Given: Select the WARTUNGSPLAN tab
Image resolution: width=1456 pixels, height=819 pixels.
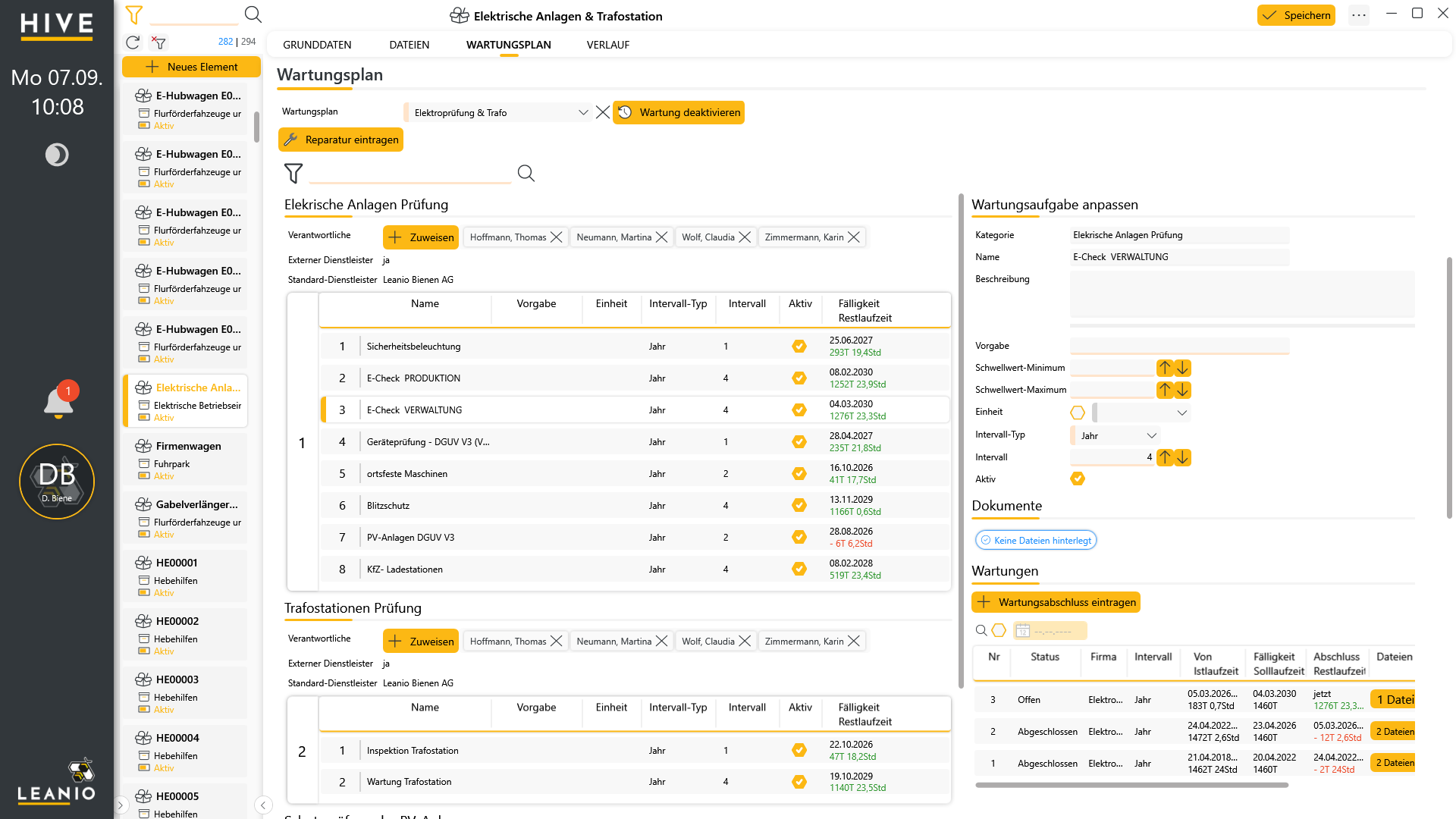Looking at the screenshot, I should [x=509, y=45].
